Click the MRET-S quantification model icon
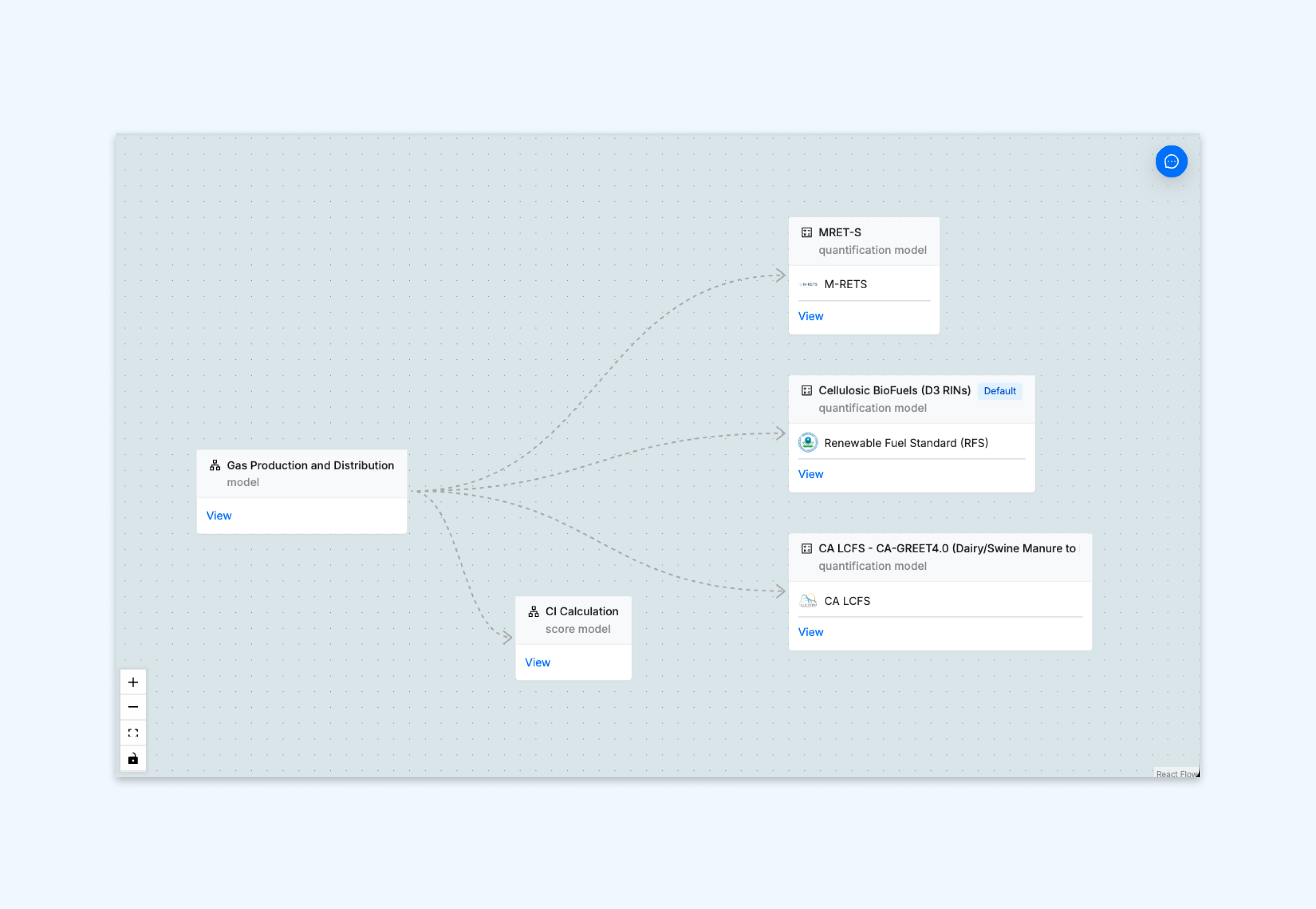Viewport: 1316px width, 909px height. [x=807, y=232]
